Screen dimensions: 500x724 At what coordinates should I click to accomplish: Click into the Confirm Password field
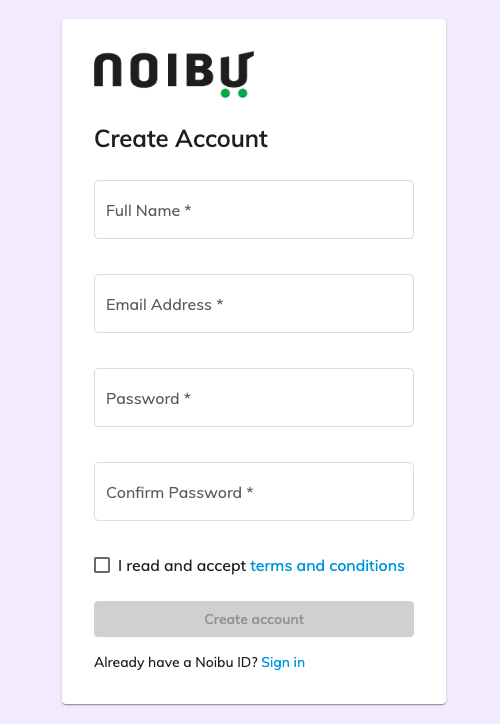click(x=254, y=491)
